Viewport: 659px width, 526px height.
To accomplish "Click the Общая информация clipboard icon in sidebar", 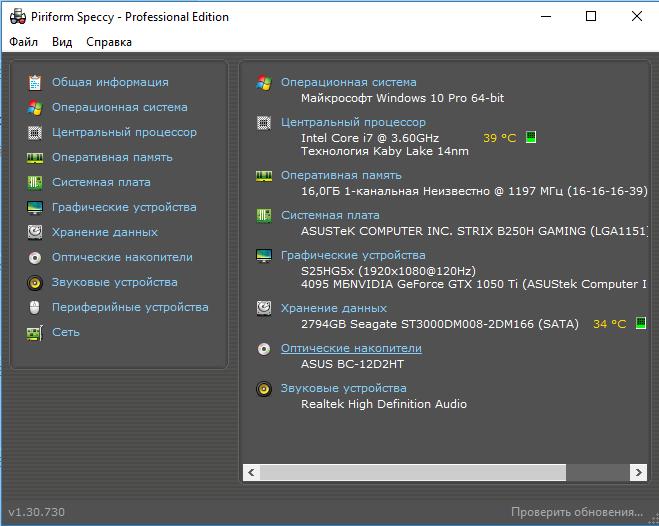I will click(x=35, y=83).
